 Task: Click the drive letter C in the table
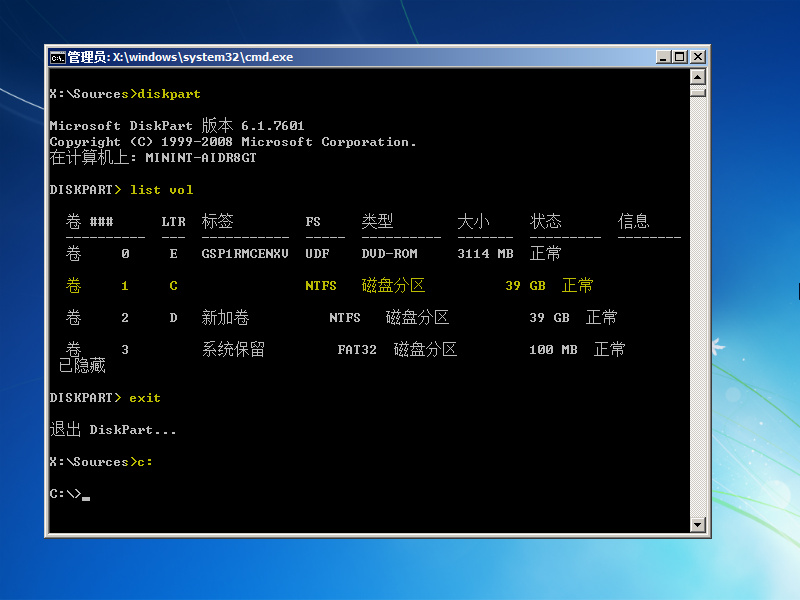pyautogui.click(x=173, y=286)
